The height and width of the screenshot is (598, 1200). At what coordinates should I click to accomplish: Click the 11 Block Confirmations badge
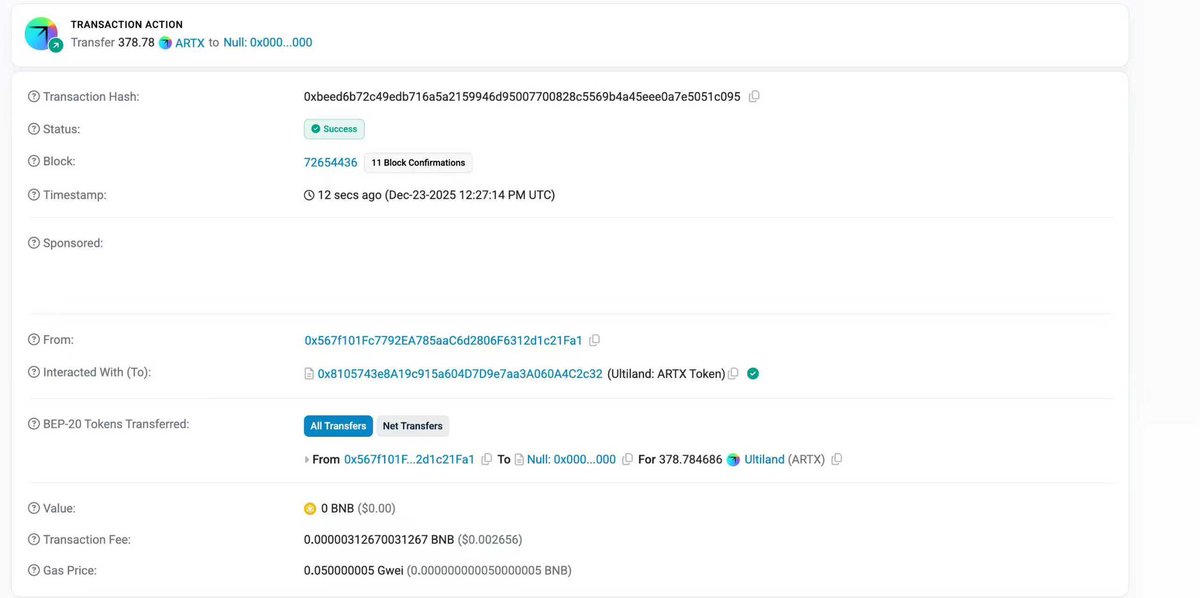[418, 162]
